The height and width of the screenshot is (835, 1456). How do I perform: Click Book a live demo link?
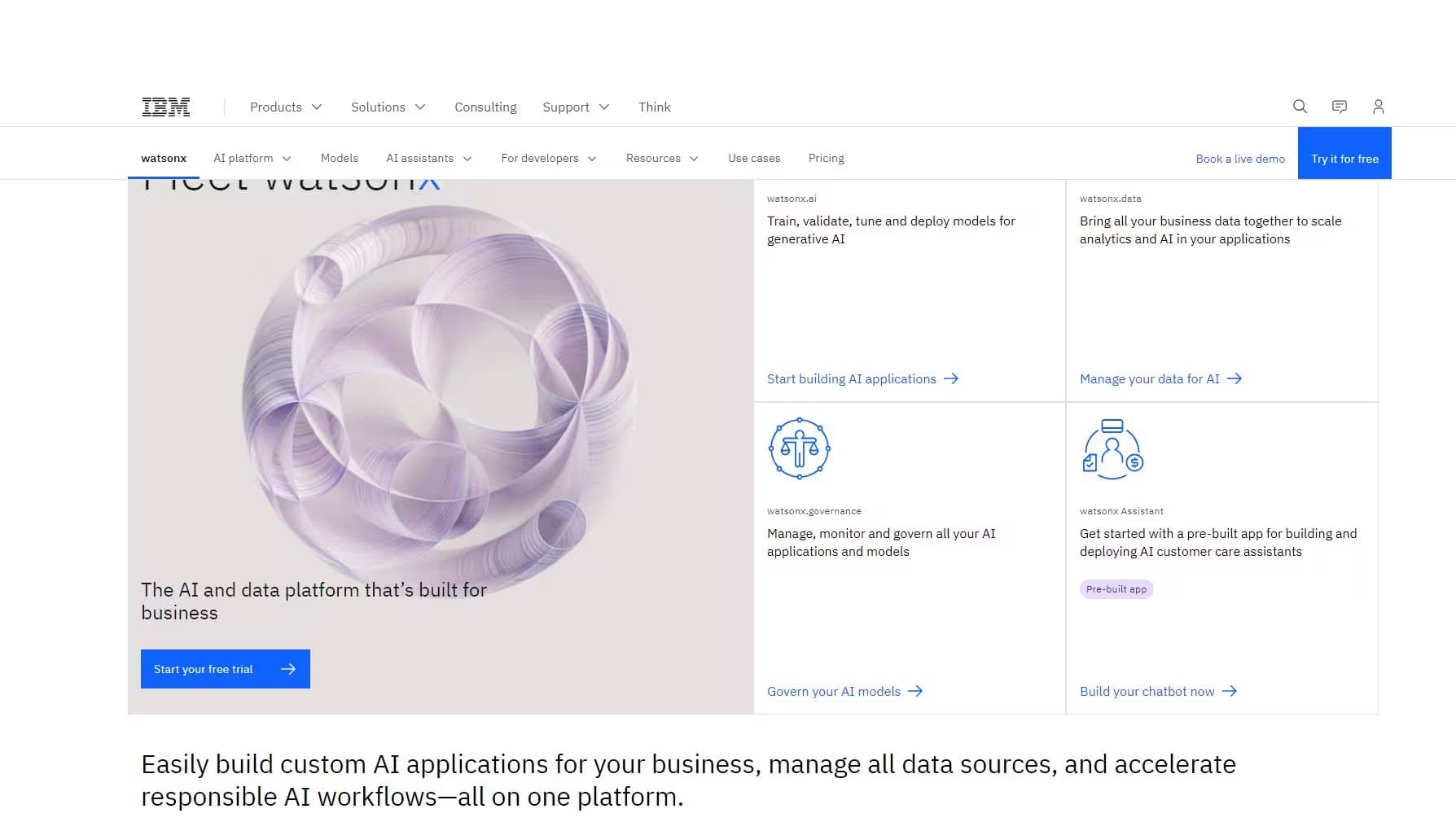point(1240,159)
